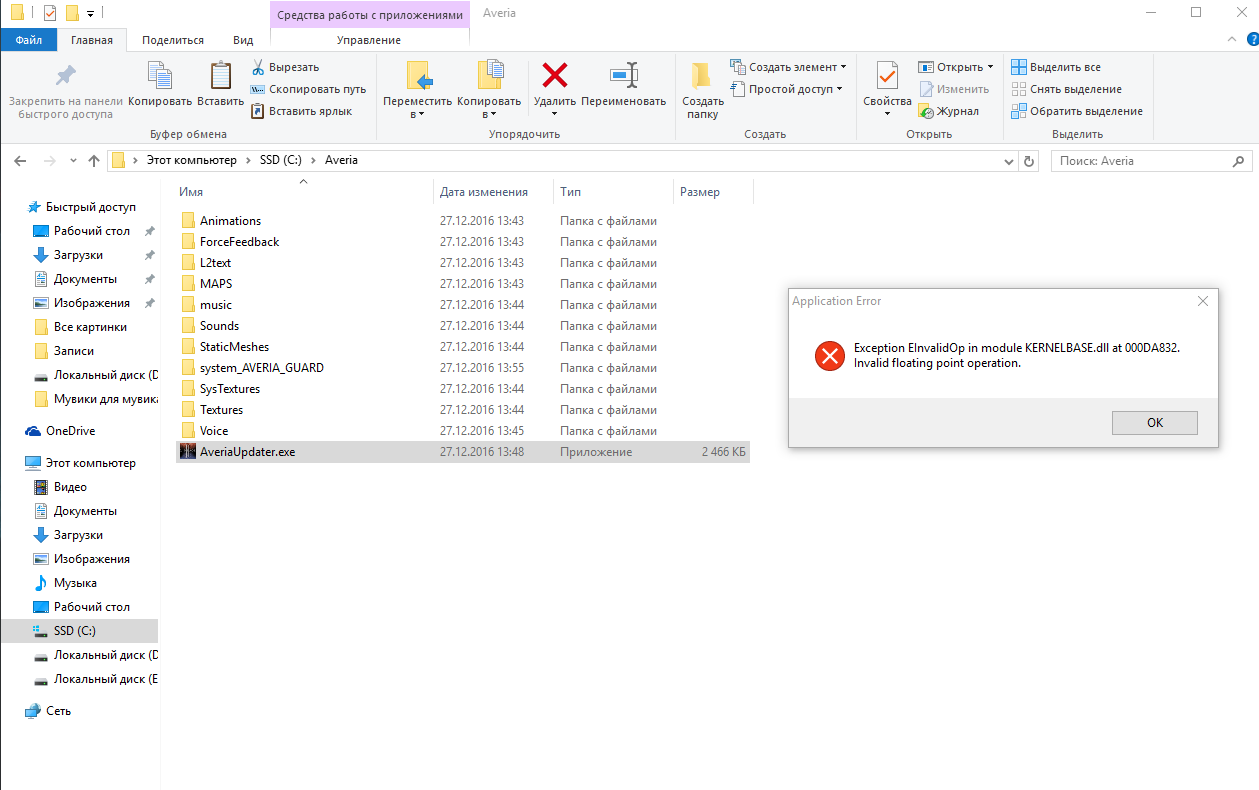The height and width of the screenshot is (790, 1259).
Task: Click the Вырезать scissors icon
Action: click(x=258, y=67)
